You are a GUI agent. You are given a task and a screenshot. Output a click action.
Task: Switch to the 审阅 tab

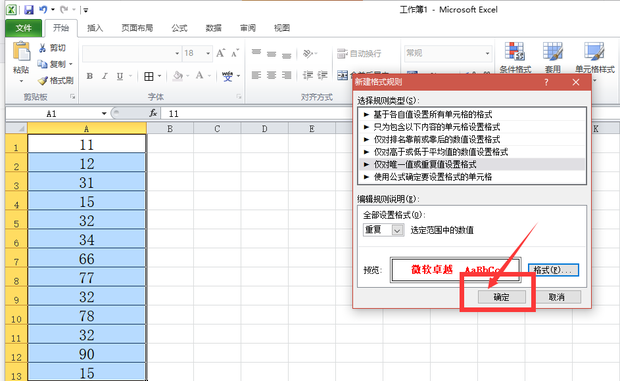pos(248,28)
